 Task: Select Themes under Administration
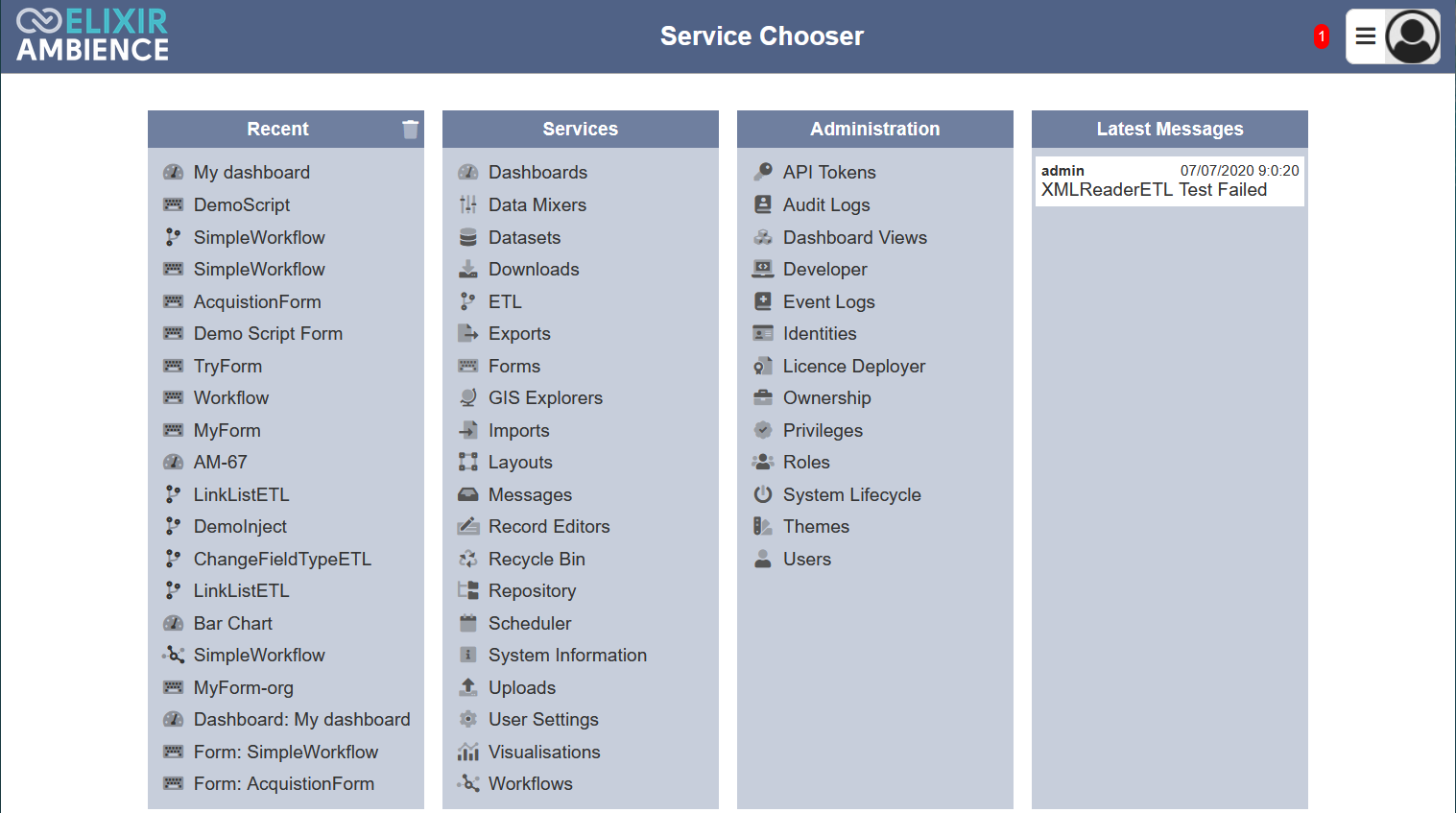[x=816, y=526]
